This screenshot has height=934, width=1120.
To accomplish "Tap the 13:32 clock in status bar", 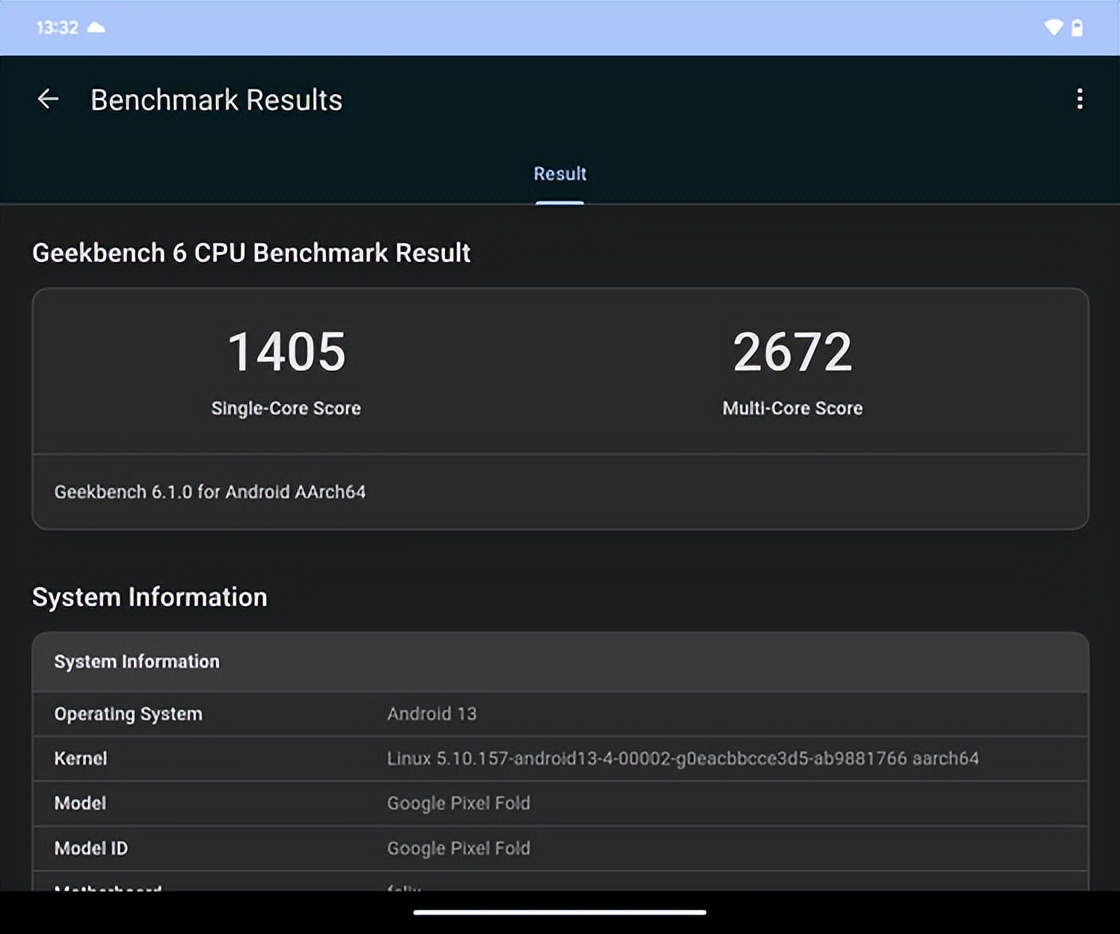I will point(57,28).
